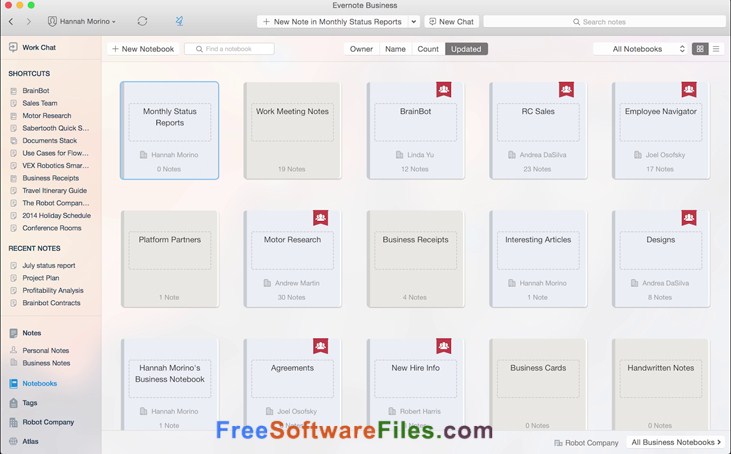Click the forward navigation arrow
Viewport: 731px width, 454px height.
pos(28,21)
